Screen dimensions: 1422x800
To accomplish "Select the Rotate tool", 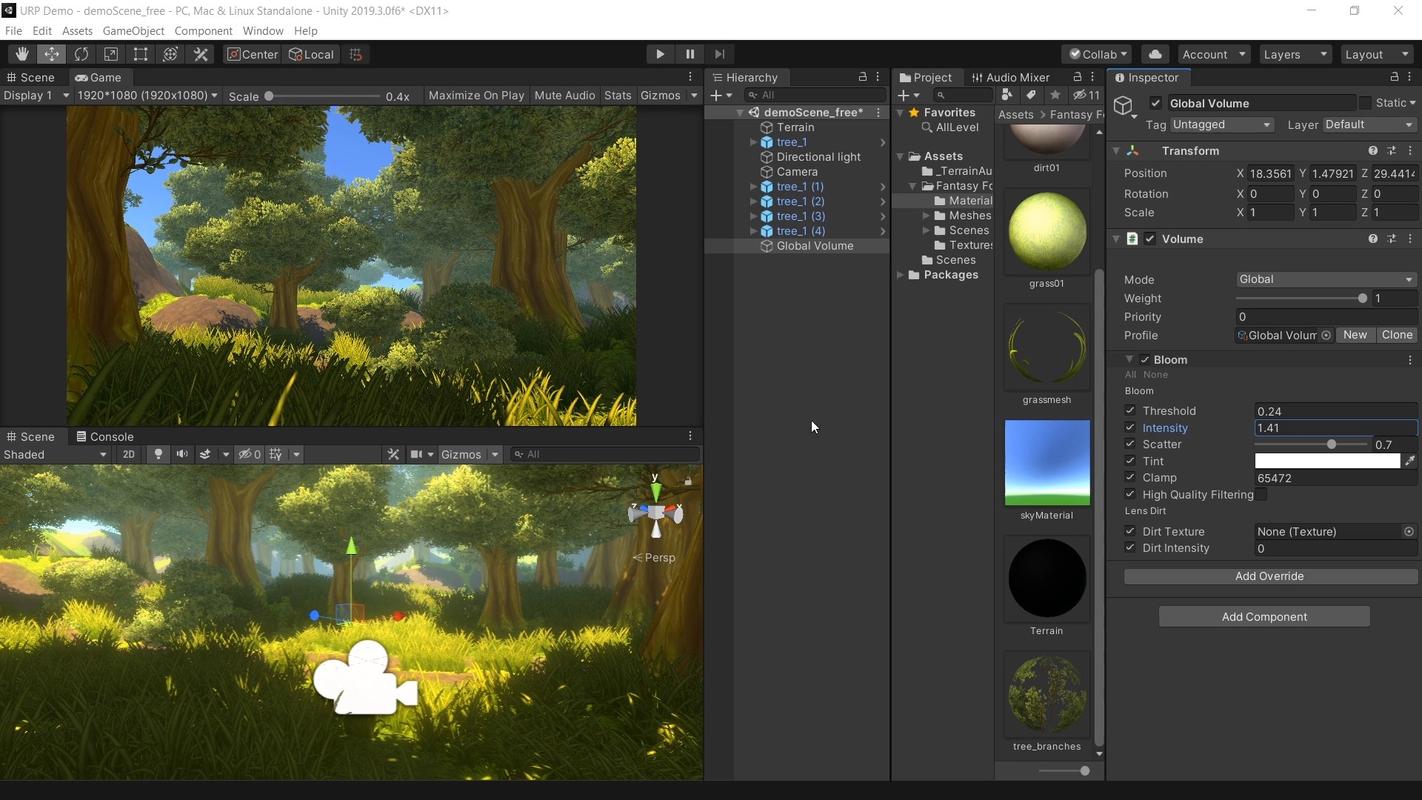I will click(x=81, y=54).
